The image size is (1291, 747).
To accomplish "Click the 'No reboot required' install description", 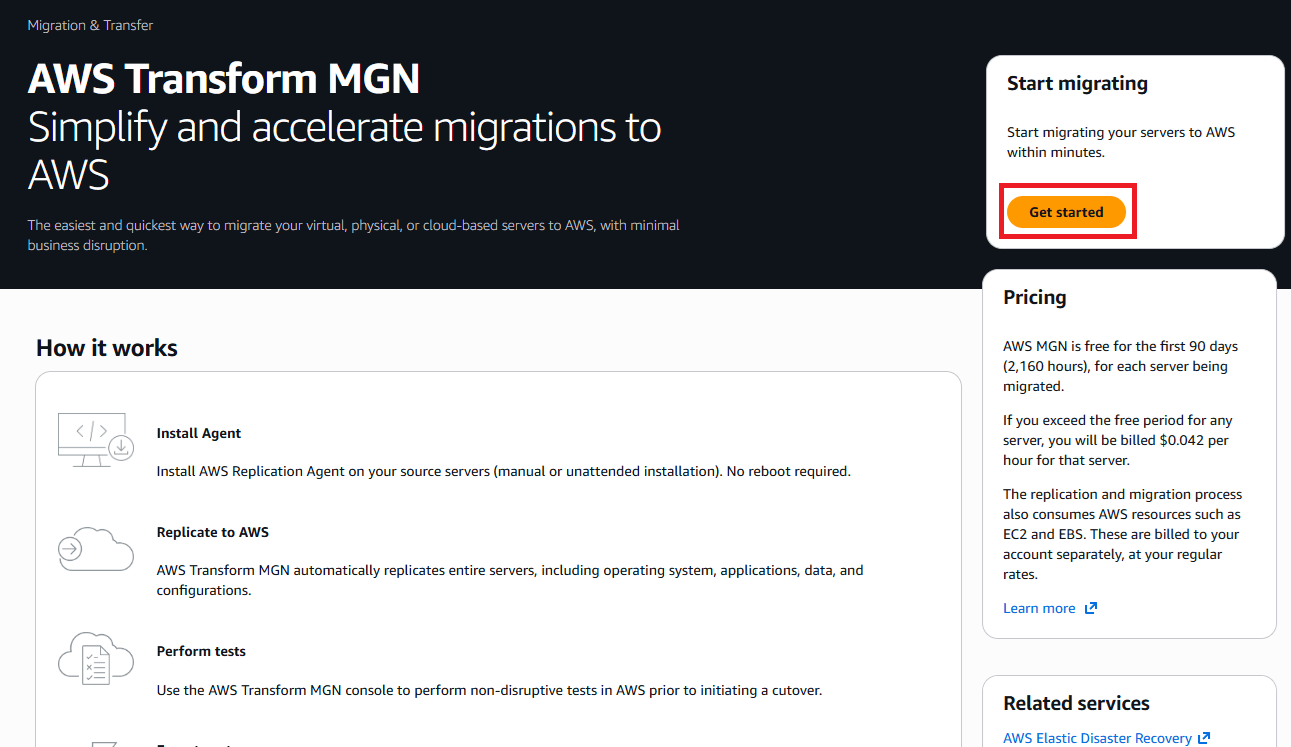I will tap(504, 471).
